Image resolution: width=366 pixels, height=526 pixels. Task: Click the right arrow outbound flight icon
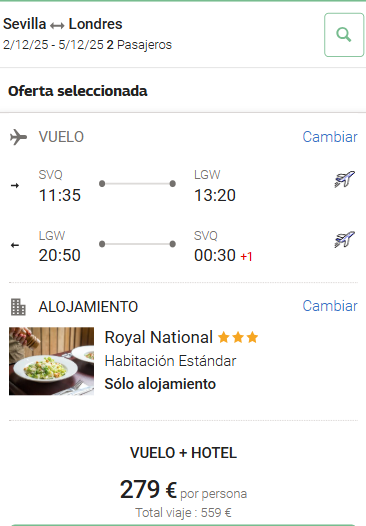tap(15, 185)
